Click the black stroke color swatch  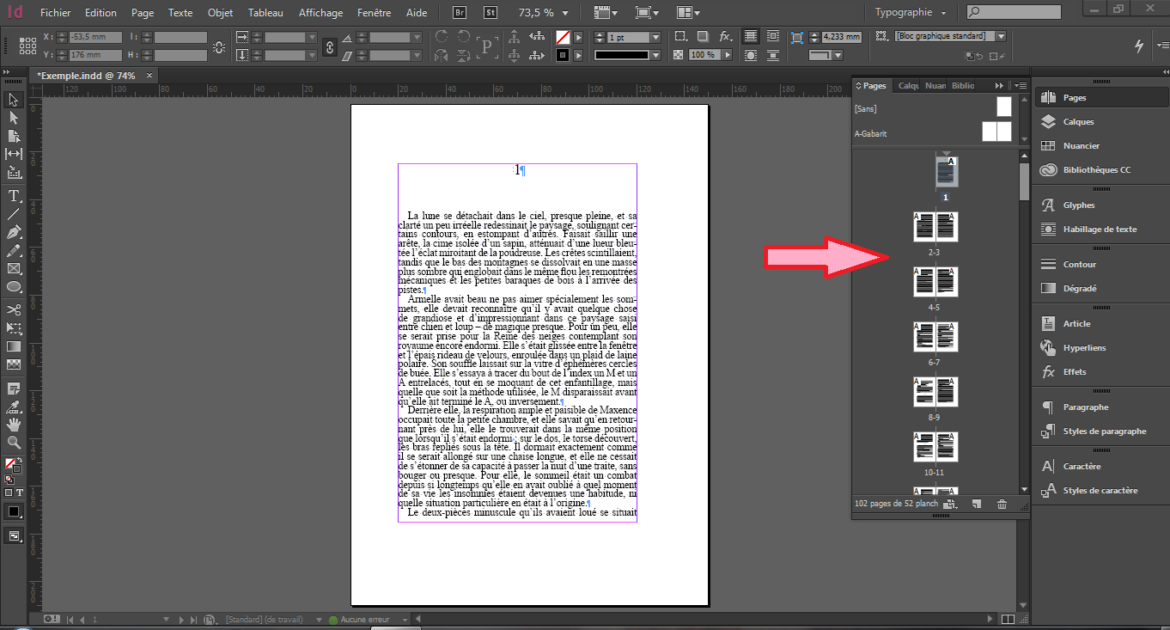tap(562, 55)
